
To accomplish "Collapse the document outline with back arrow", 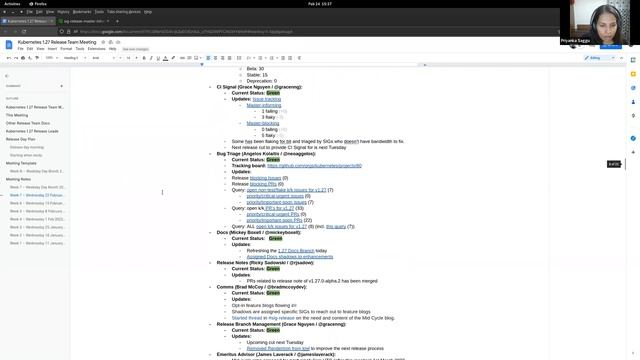I will (x=7, y=76).
